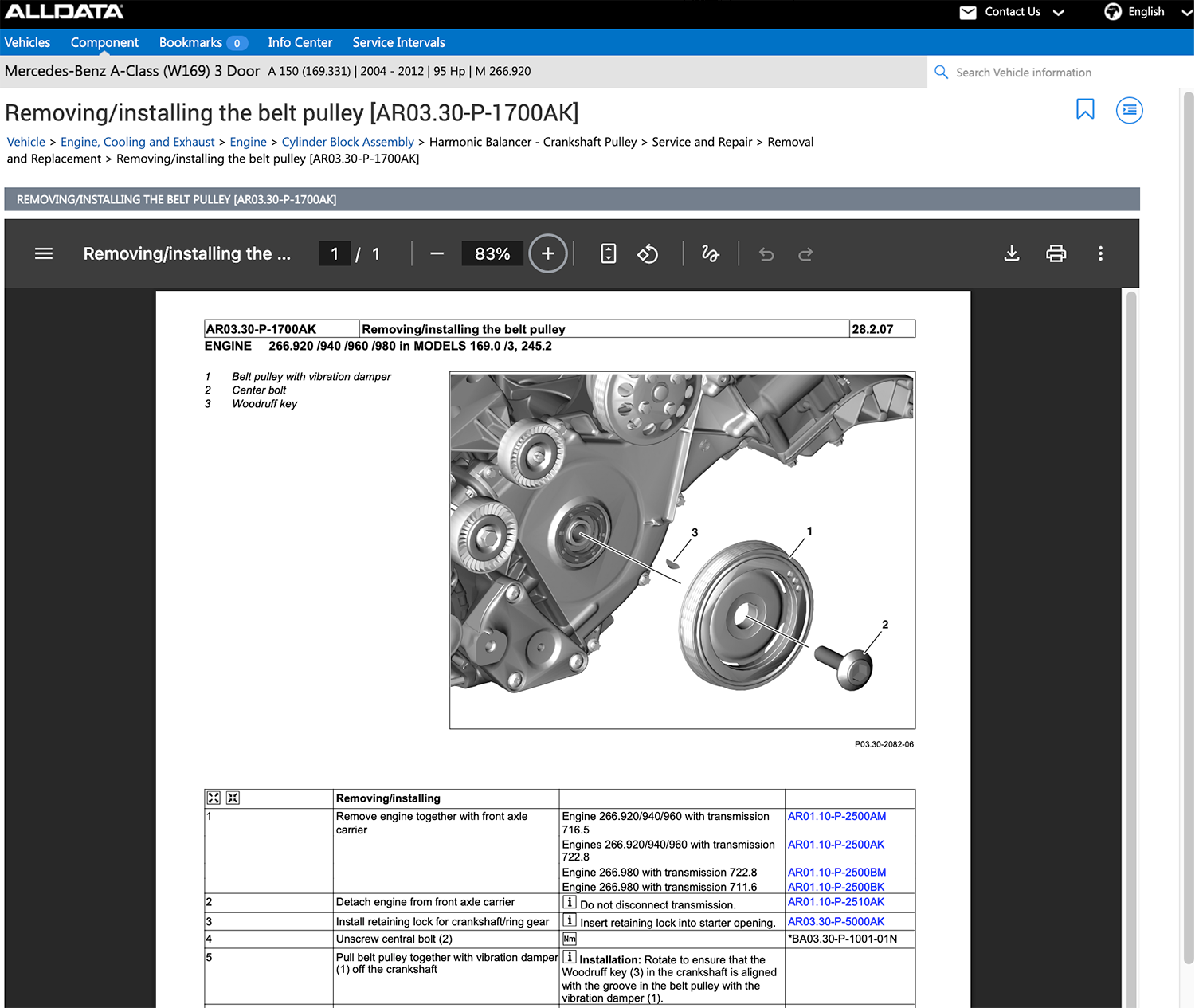Image resolution: width=1195 pixels, height=1008 pixels.
Task: Open the PDF sidebar hamburger menu
Action: [x=44, y=253]
